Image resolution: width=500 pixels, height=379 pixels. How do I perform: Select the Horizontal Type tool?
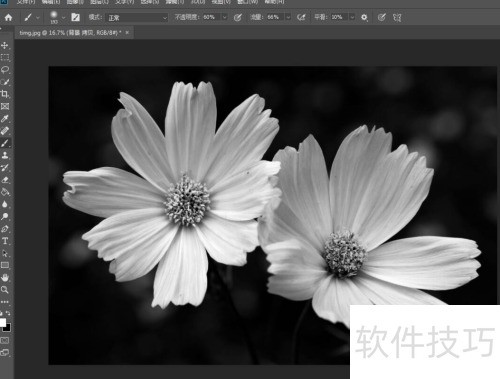coord(5,241)
